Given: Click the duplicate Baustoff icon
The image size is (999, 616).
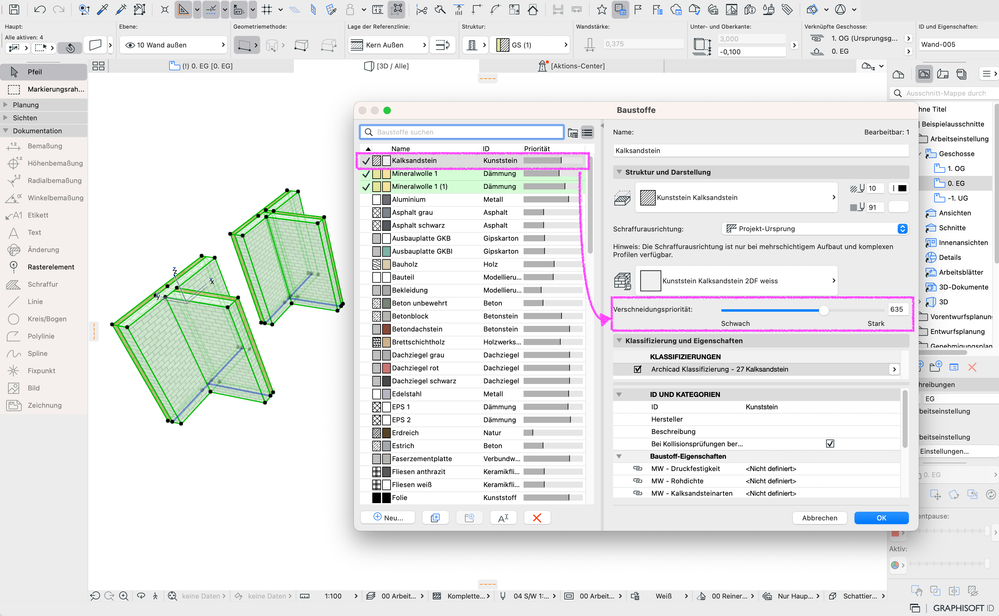Looking at the screenshot, I should pyautogui.click(x=435, y=518).
